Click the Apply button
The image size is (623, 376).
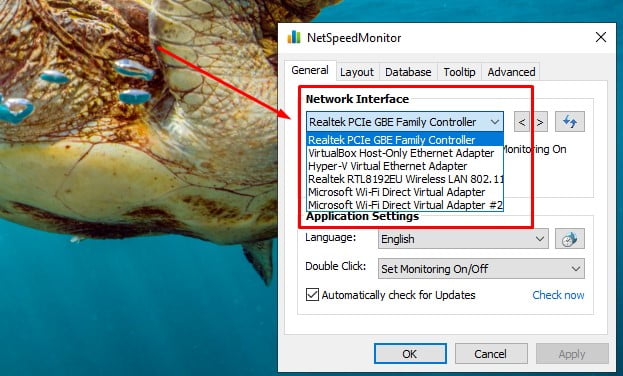click(572, 353)
